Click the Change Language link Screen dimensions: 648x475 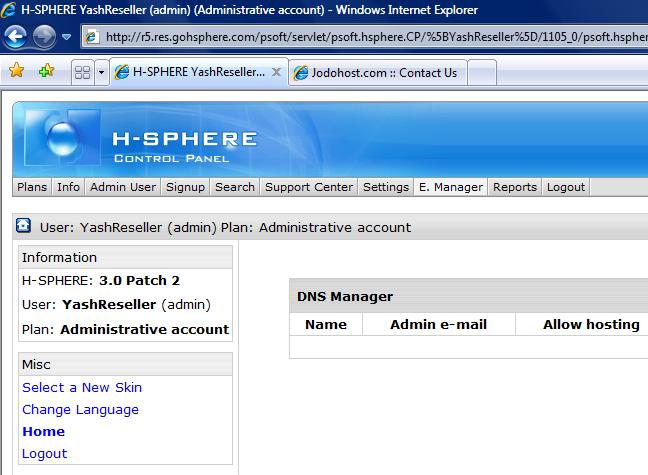[80, 410]
